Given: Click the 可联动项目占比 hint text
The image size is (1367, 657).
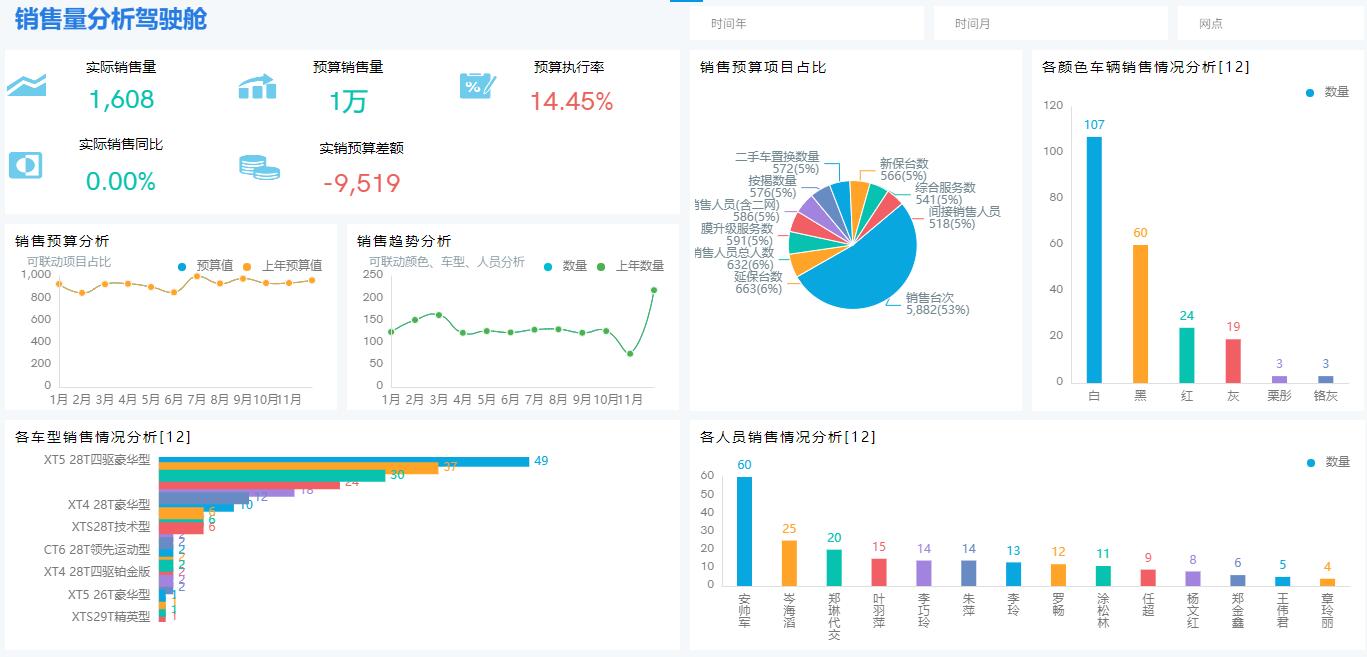Looking at the screenshot, I should click(69, 262).
